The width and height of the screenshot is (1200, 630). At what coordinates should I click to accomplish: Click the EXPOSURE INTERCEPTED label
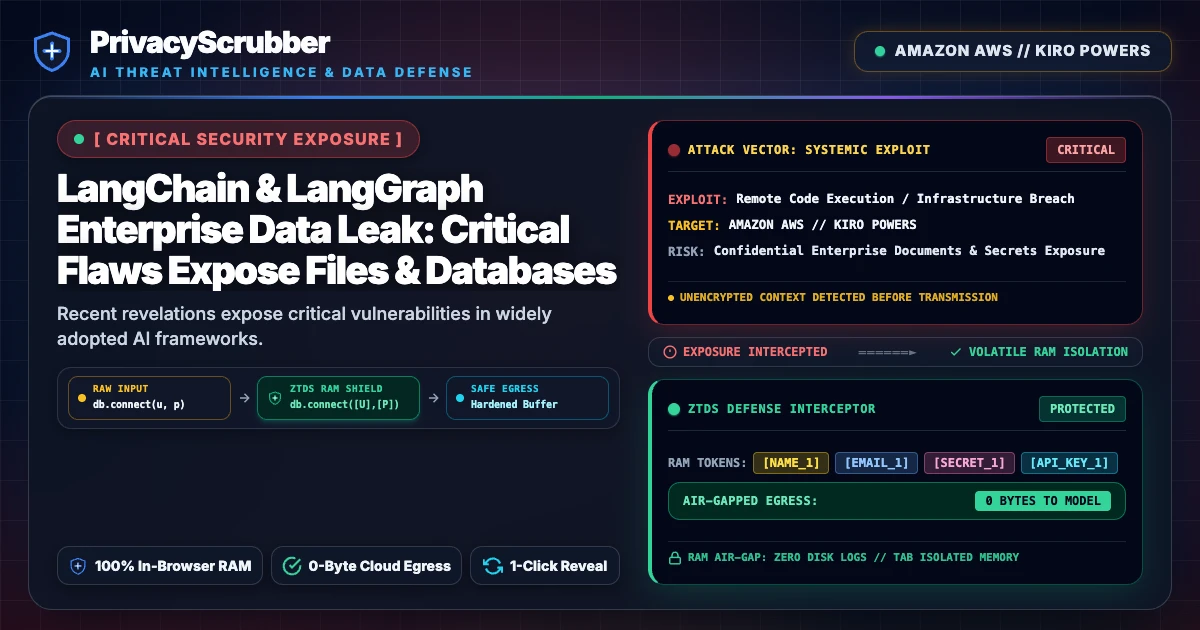point(755,352)
